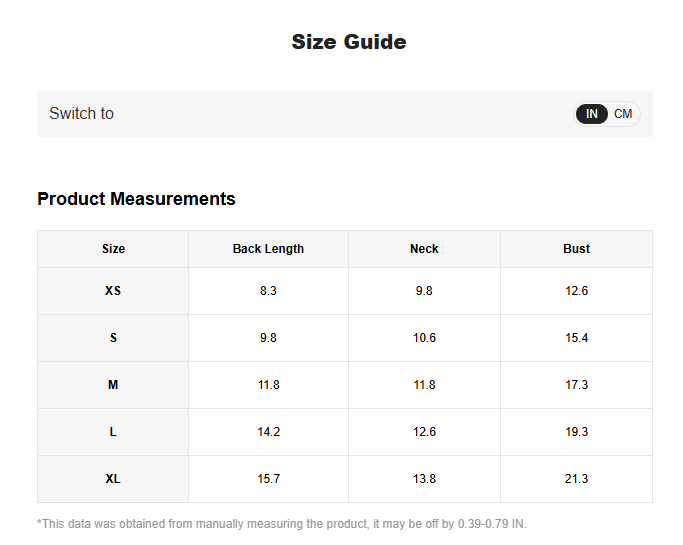Click the XL bust value 21.3
This screenshot has height=545, width=683.
pos(576,479)
